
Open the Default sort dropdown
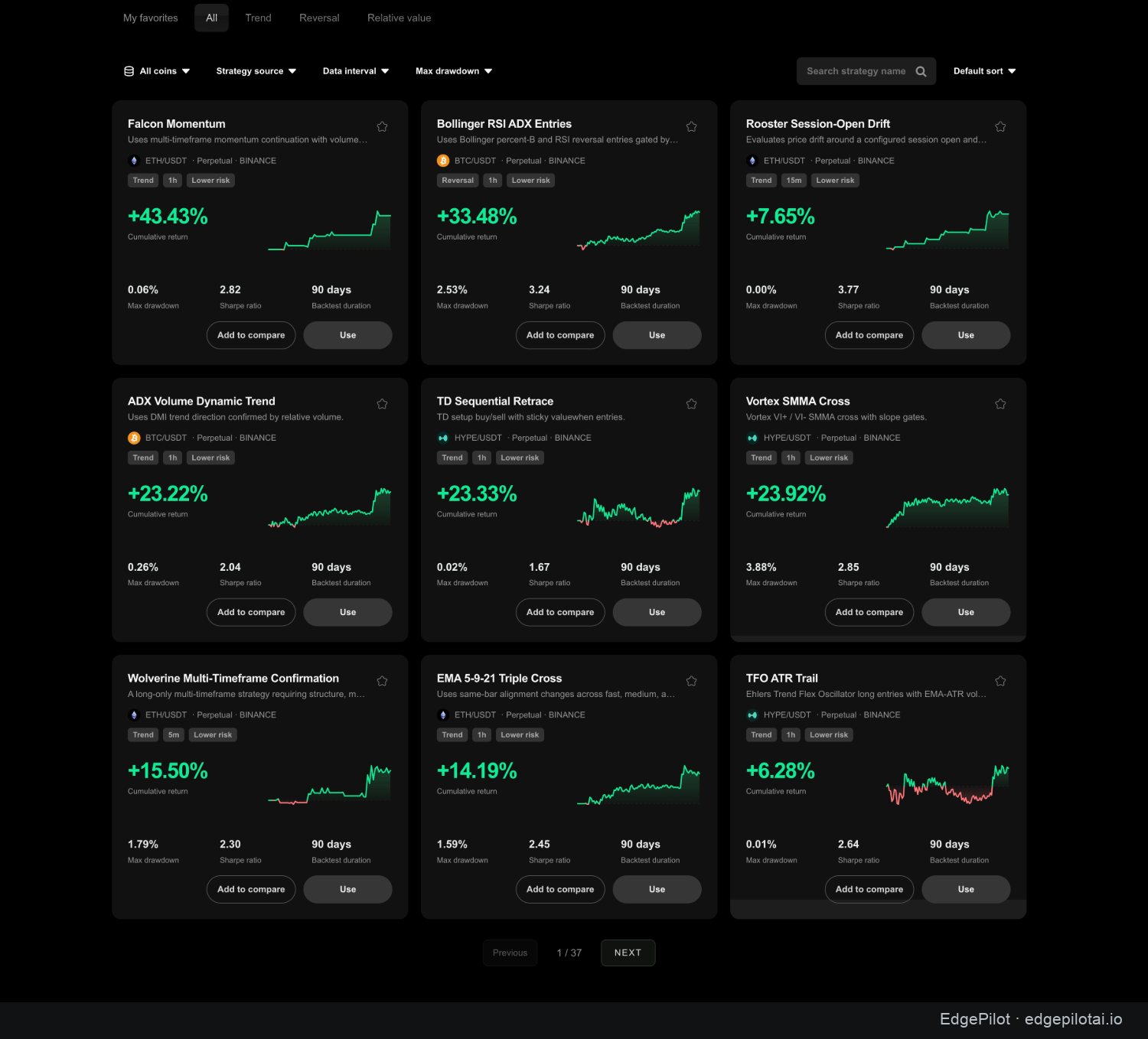tap(984, 71)
